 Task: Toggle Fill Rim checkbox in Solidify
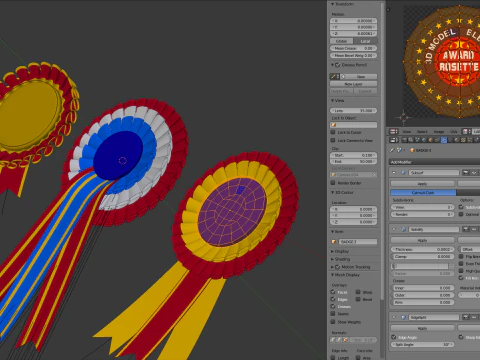coord(461,278)
